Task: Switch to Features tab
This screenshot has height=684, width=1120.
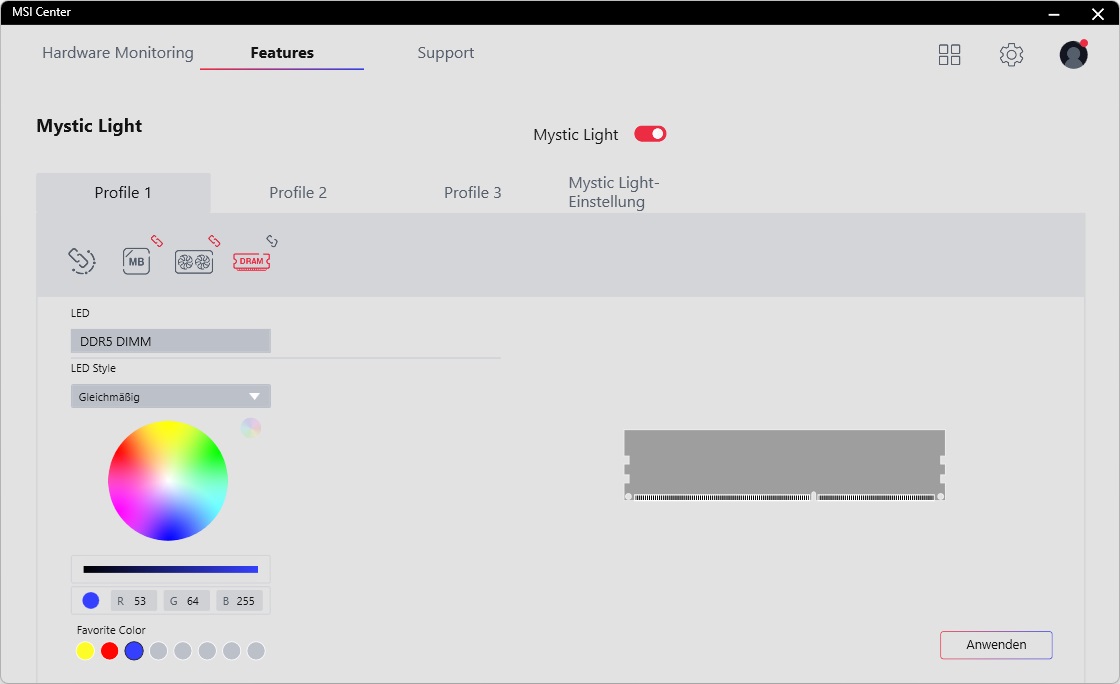Action: click(282, 53)
